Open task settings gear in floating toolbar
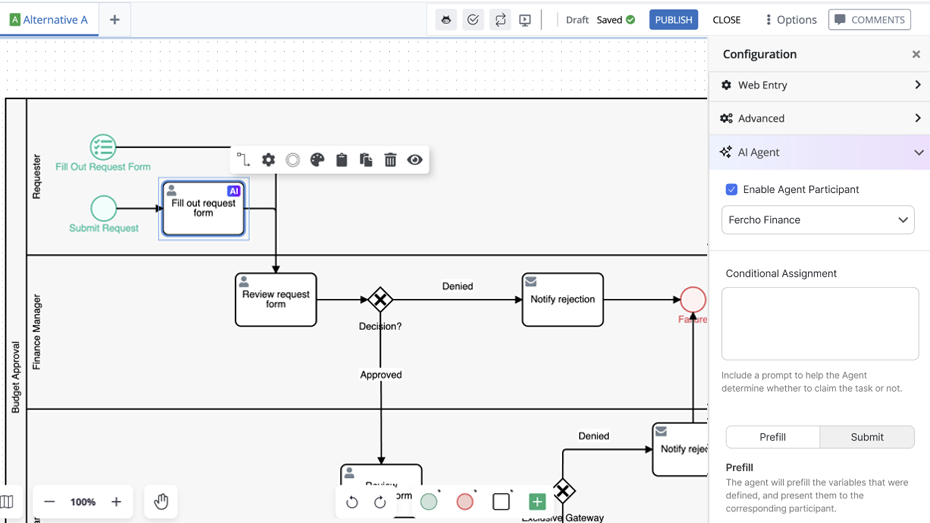 [269, 160]
